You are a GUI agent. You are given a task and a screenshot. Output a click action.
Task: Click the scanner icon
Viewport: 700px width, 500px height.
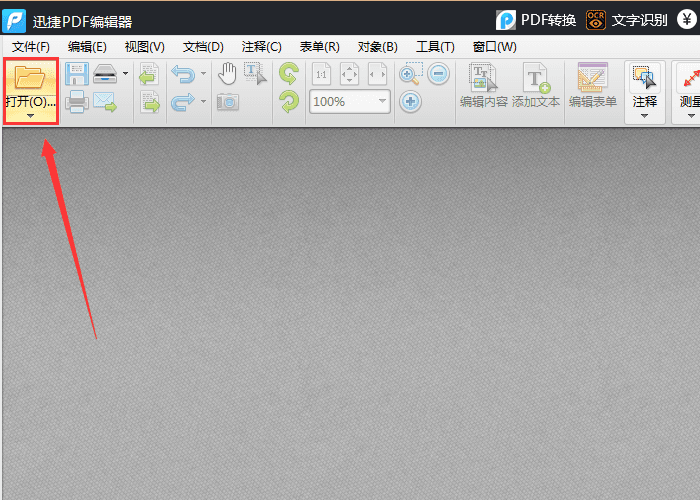(x=105, y=74)
